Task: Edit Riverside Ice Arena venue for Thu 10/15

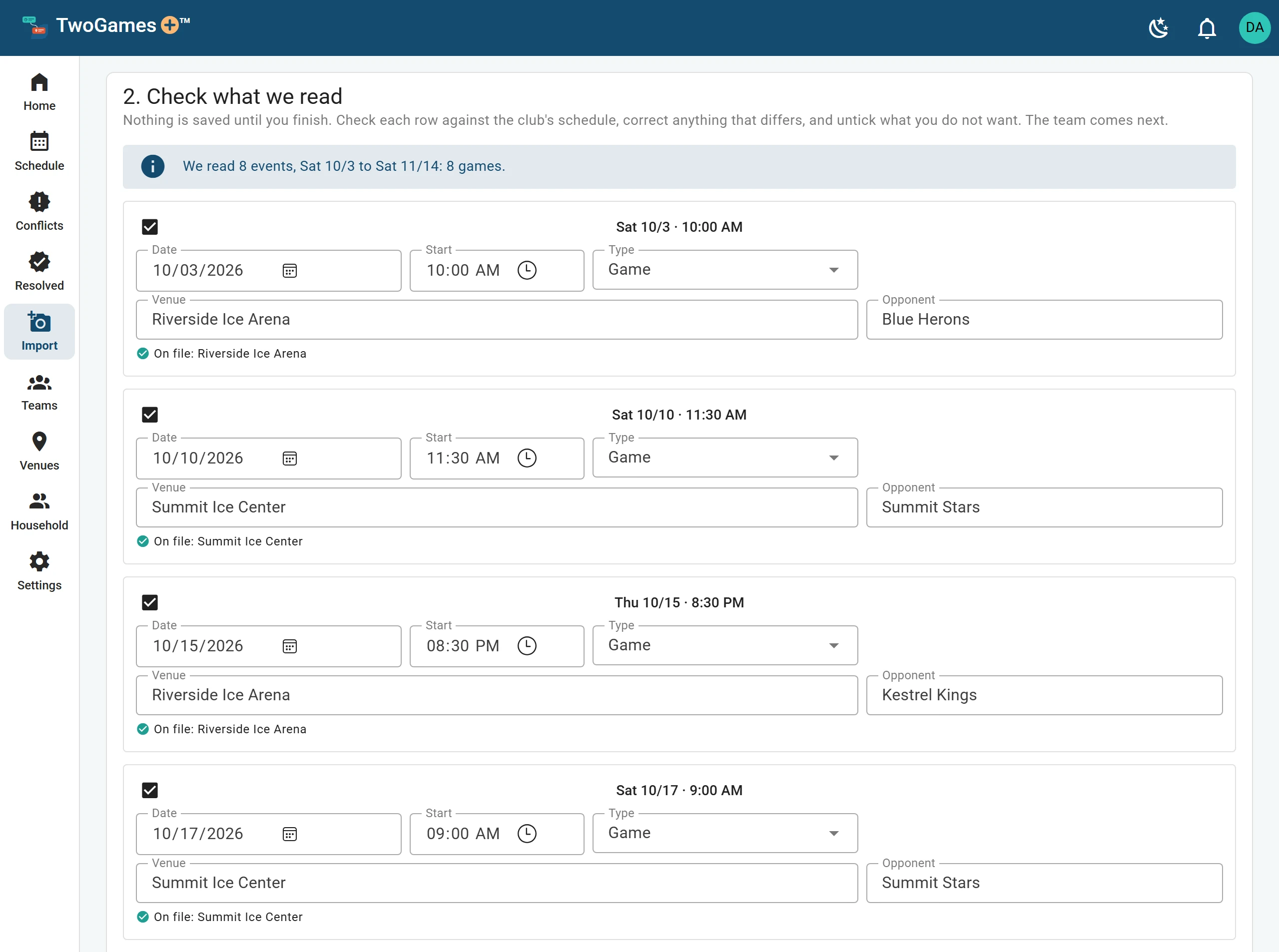Action: [497, 696]
